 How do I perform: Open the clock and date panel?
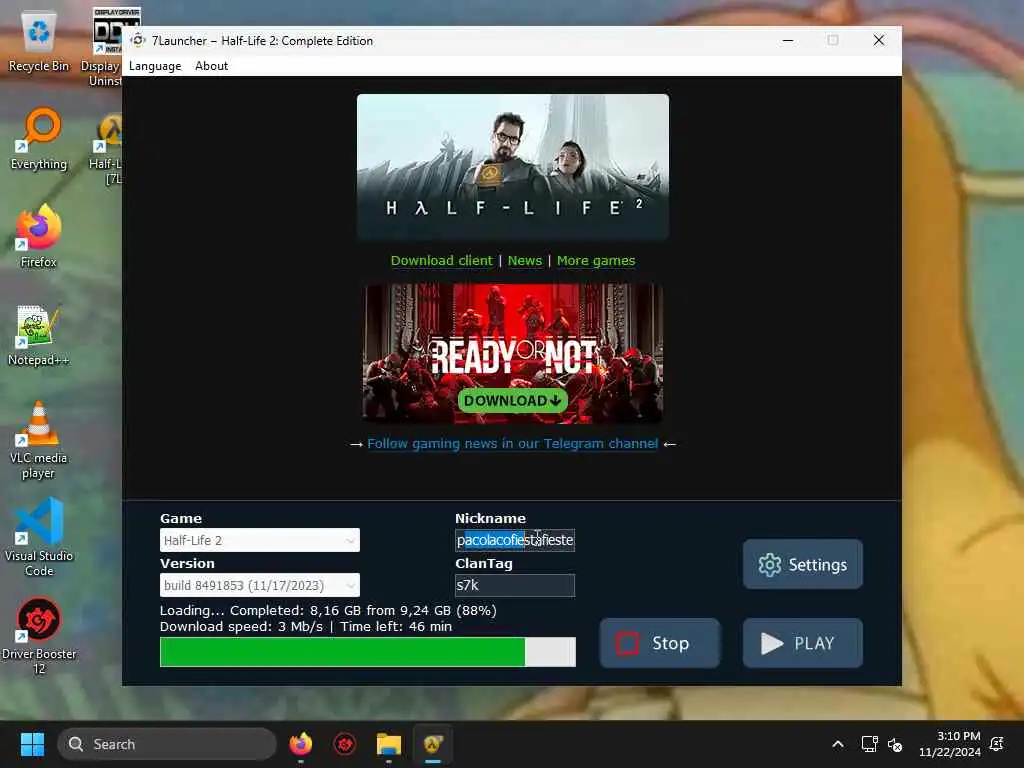950,744
